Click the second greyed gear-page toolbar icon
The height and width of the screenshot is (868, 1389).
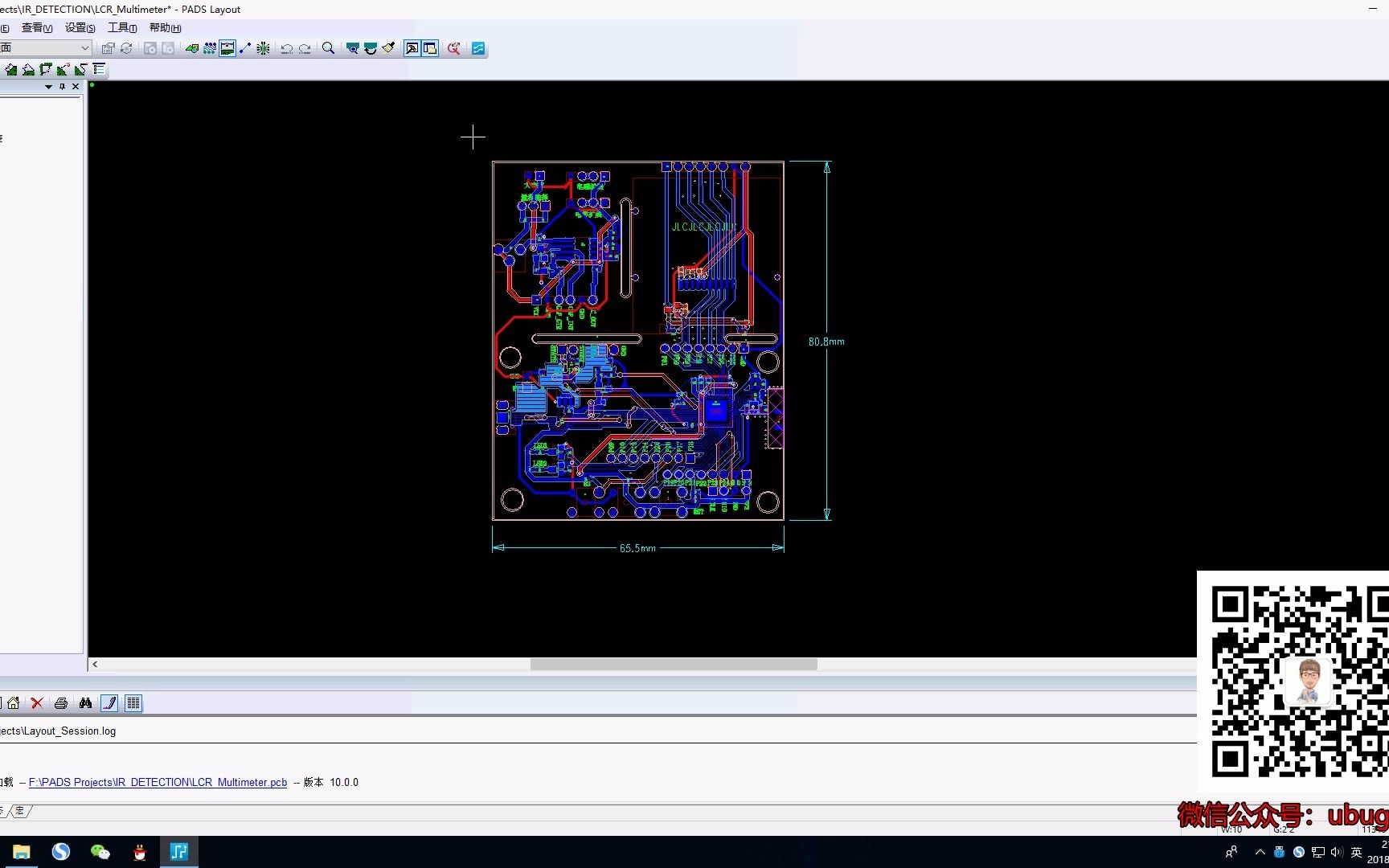[168, 48]
